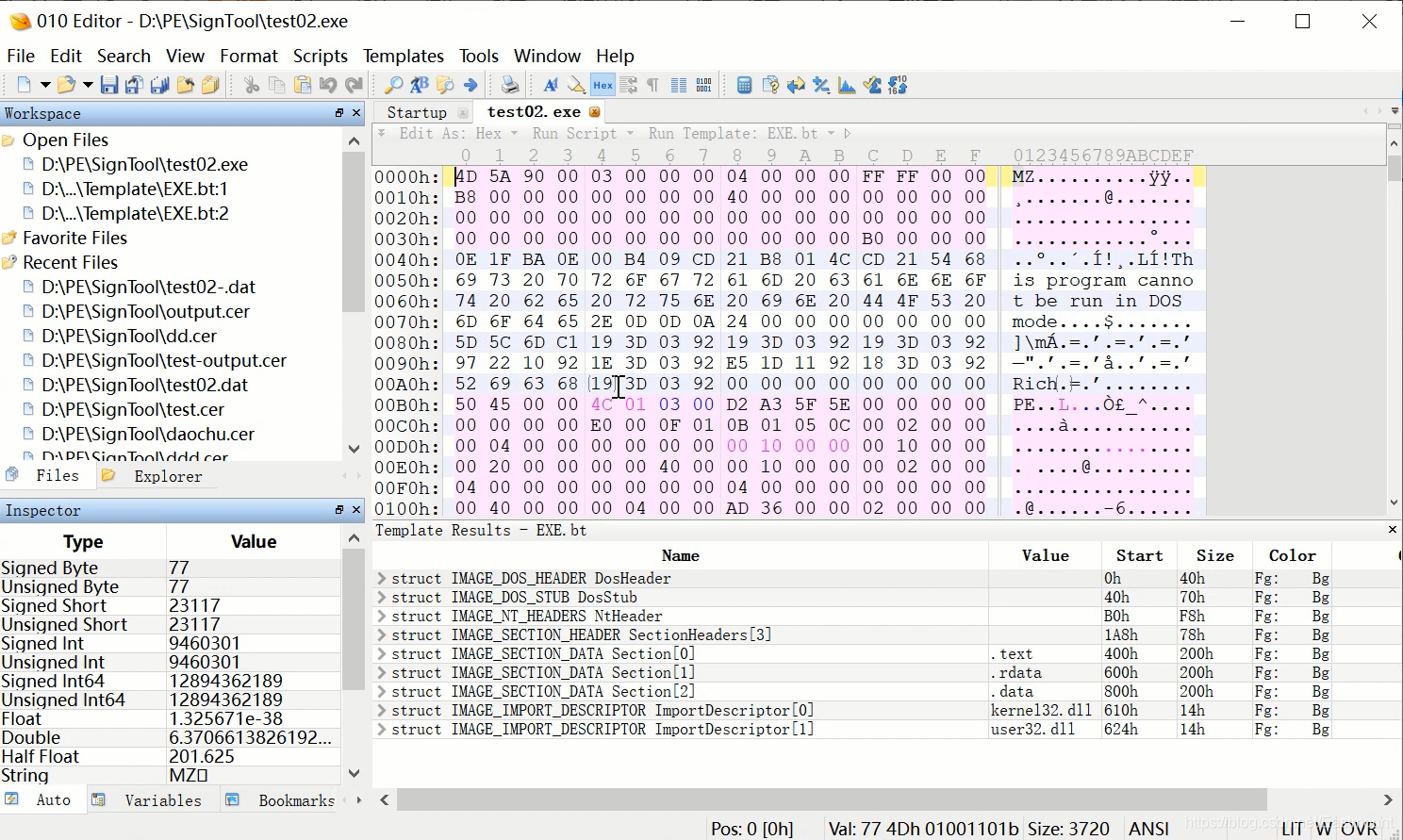Open the Templates menu
1403x840 pixels.
[x=404, y=56]
